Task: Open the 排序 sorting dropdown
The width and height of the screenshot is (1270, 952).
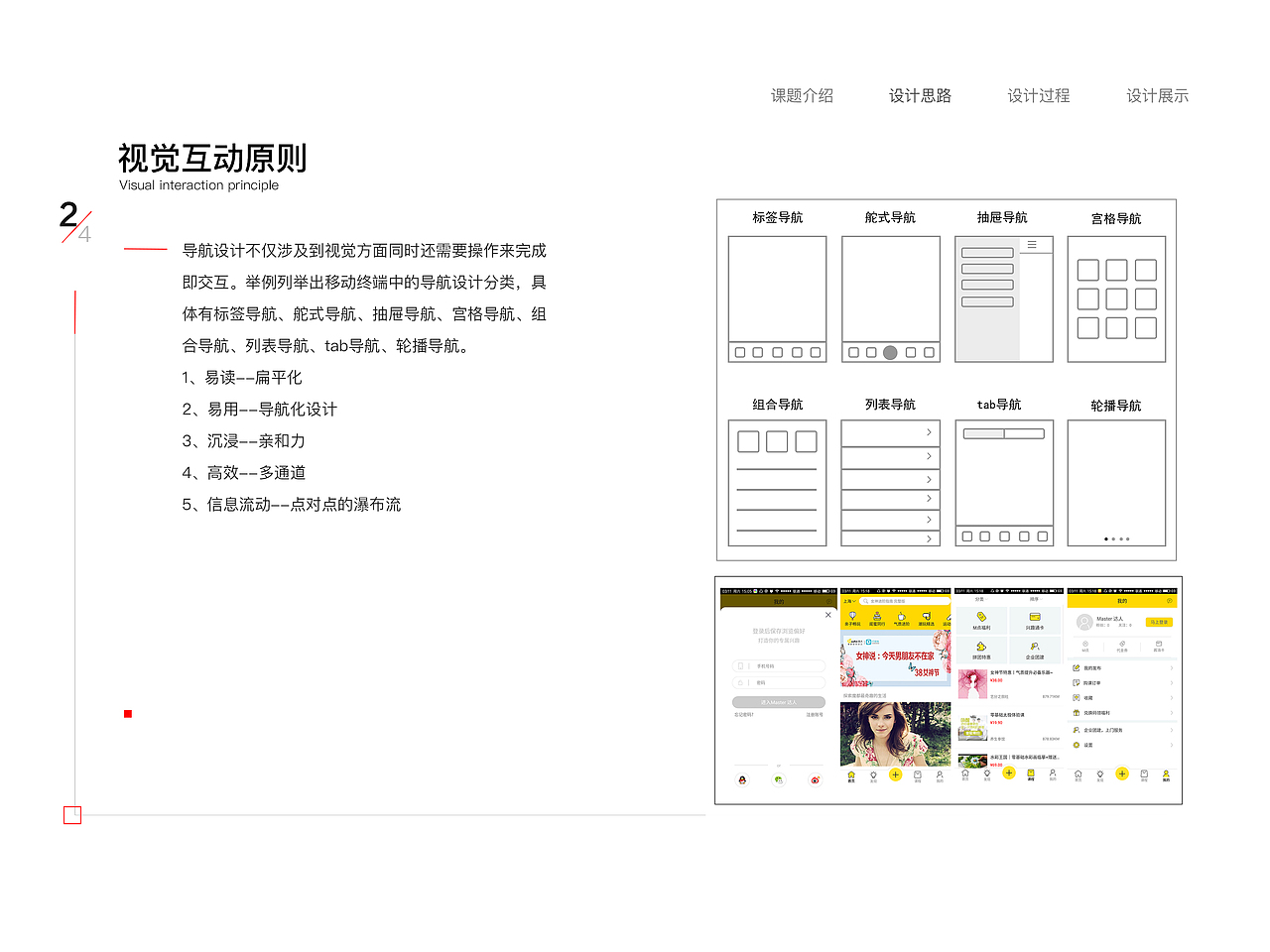Action: tap(1037, 599)
